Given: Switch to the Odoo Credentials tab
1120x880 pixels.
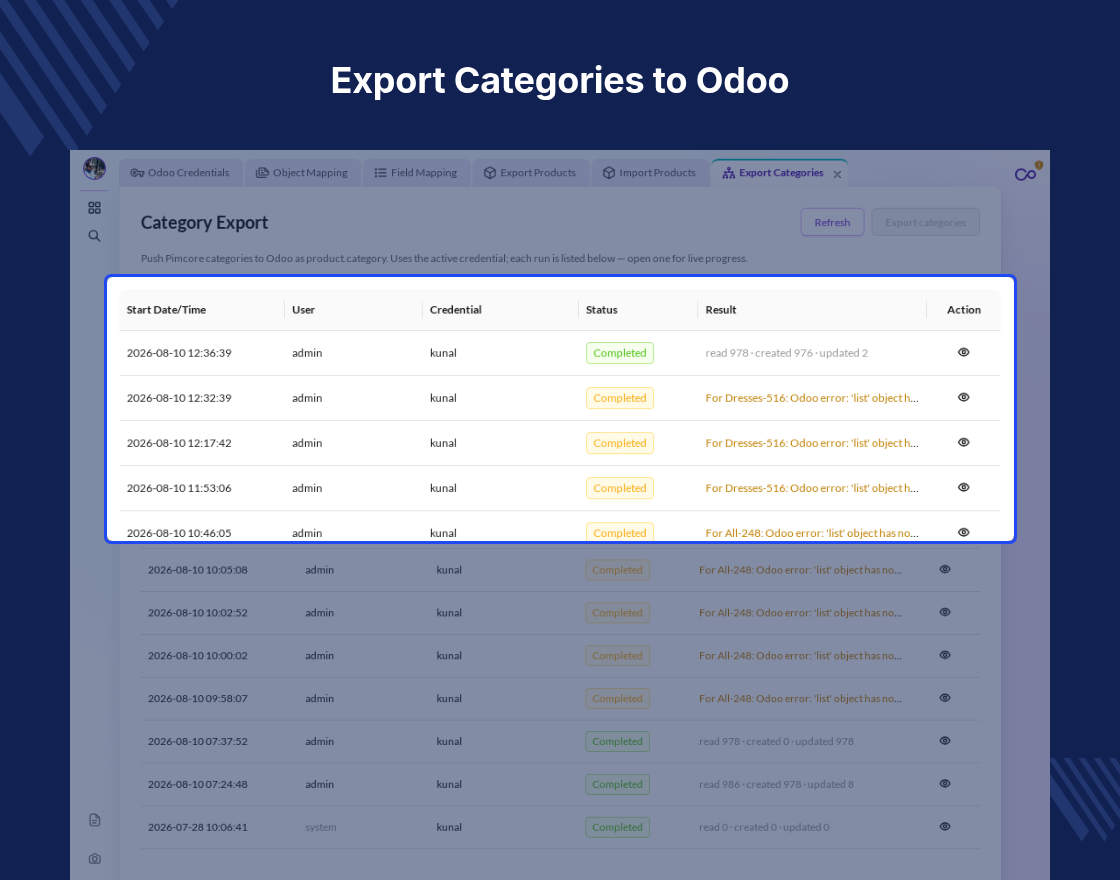Looking at the screenshot, I should point(180,173).
